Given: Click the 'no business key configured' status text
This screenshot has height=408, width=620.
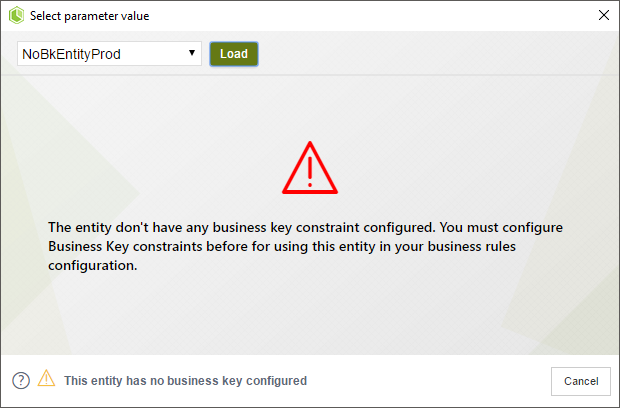Looking at the screenshot, I should 185,381.
